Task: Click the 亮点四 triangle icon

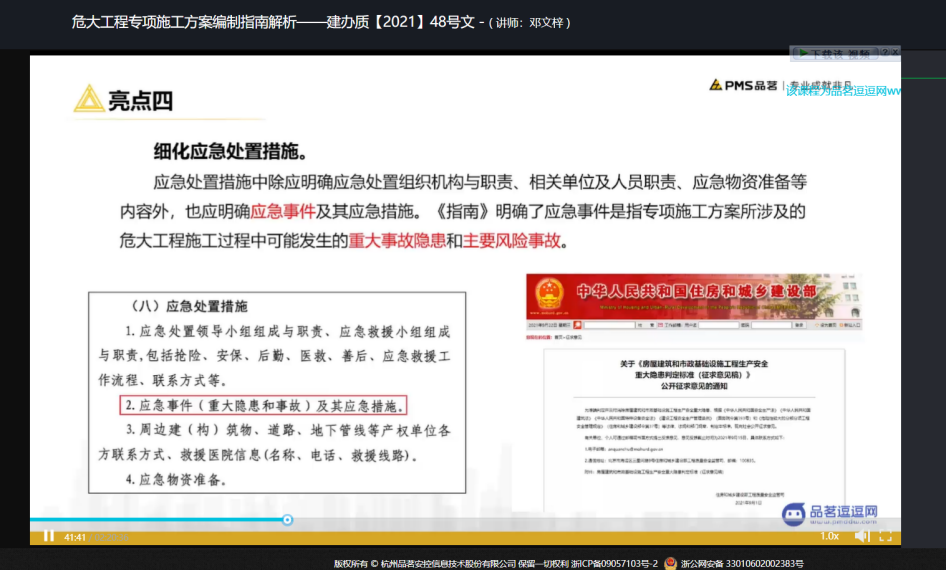Action: point(88,99)
